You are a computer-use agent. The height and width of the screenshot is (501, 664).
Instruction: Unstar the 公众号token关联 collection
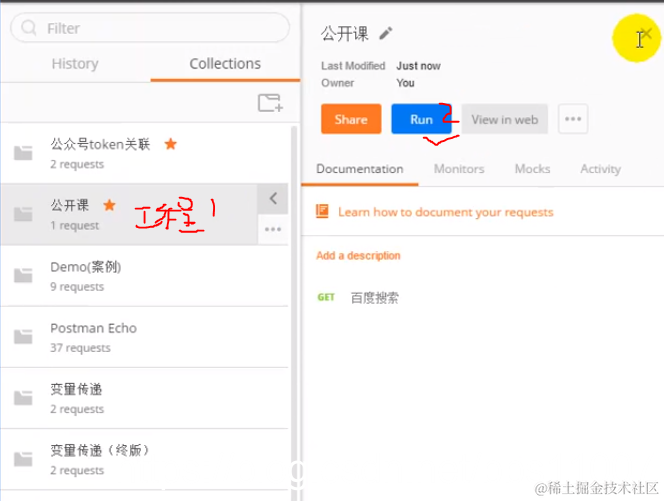click(x=171, y=144)
